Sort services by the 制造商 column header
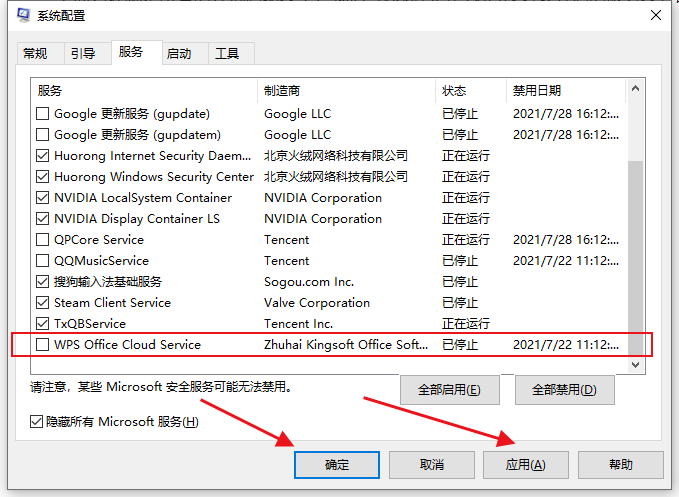This screenshot has width=679, height=497. [x=345, y=91]
